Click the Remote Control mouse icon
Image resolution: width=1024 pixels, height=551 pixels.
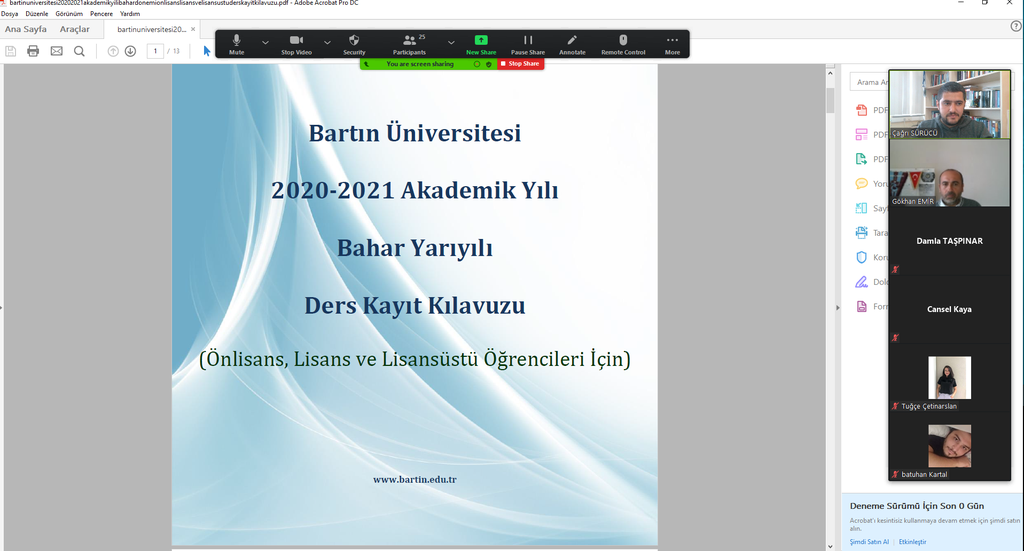pyautogui.click(x=623, y=41)
